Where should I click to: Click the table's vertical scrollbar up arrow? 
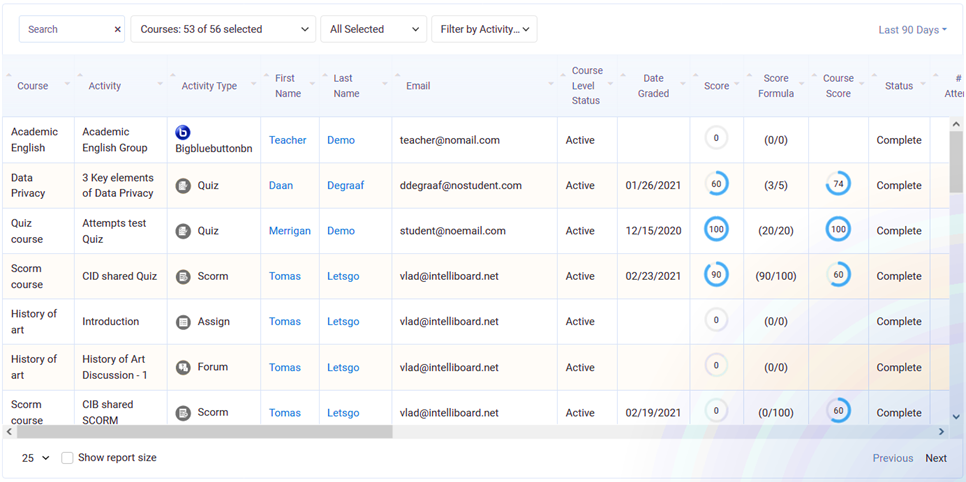[x=956, y=124]
